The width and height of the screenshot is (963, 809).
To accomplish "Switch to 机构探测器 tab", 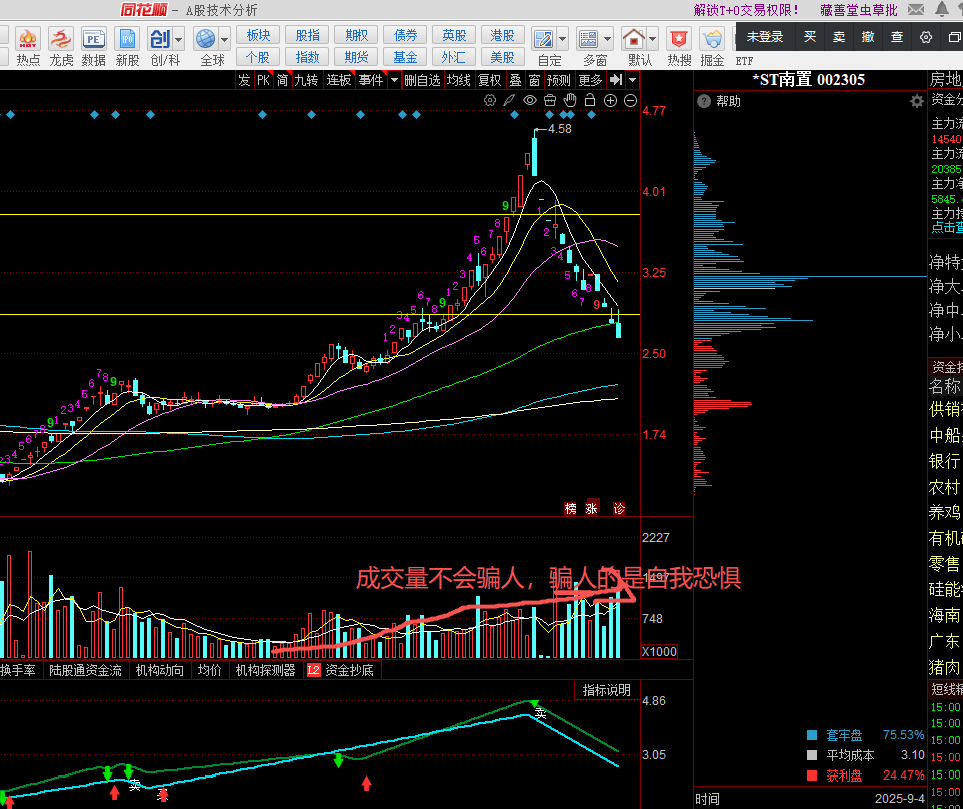I will pyautogui.click(x=265, y=670).
